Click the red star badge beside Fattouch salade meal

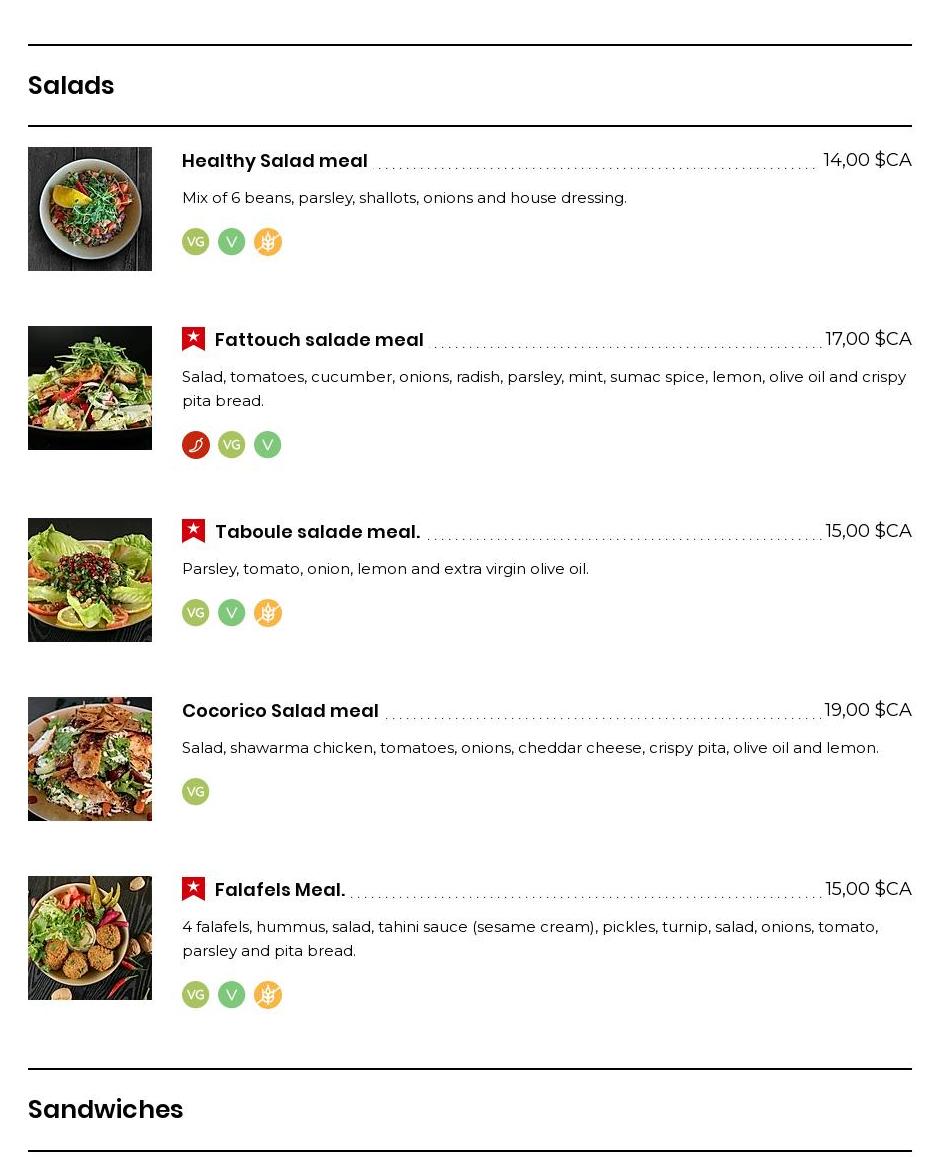(x=193, y=339)
